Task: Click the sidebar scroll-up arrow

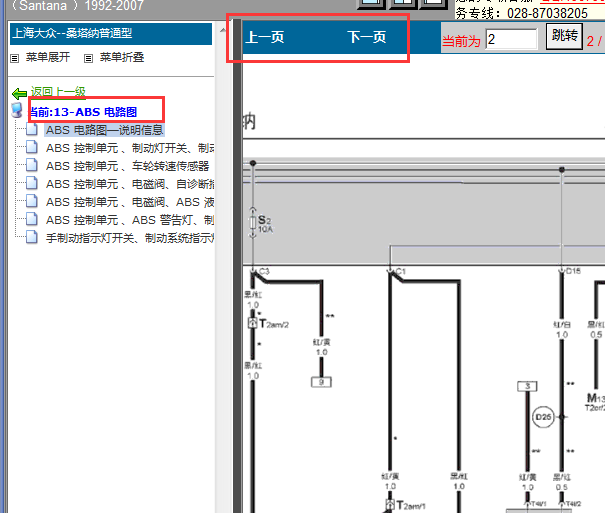Action: (x=223, y=30)
